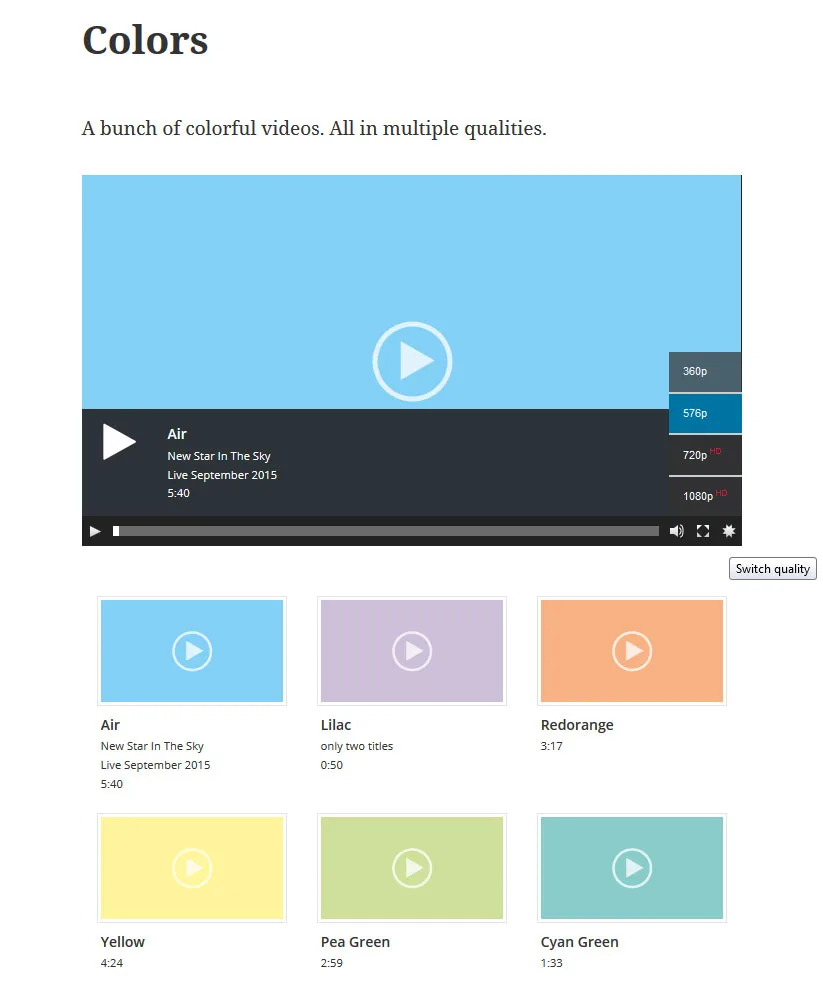Click the play circle on Lilac thumbnail
Screen dimensions: 823x1001
tap(412, 651)
